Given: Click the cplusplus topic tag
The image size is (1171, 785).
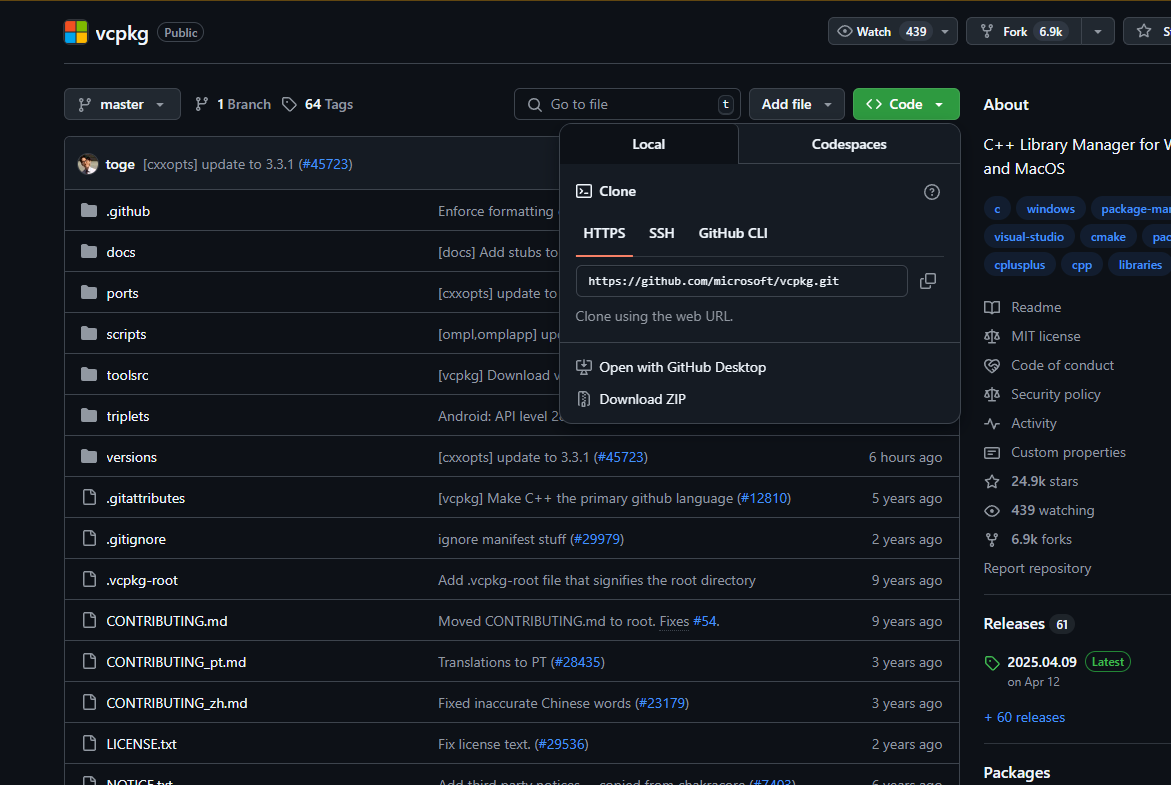Looking at the screenshot, I should pos(1019,264).
